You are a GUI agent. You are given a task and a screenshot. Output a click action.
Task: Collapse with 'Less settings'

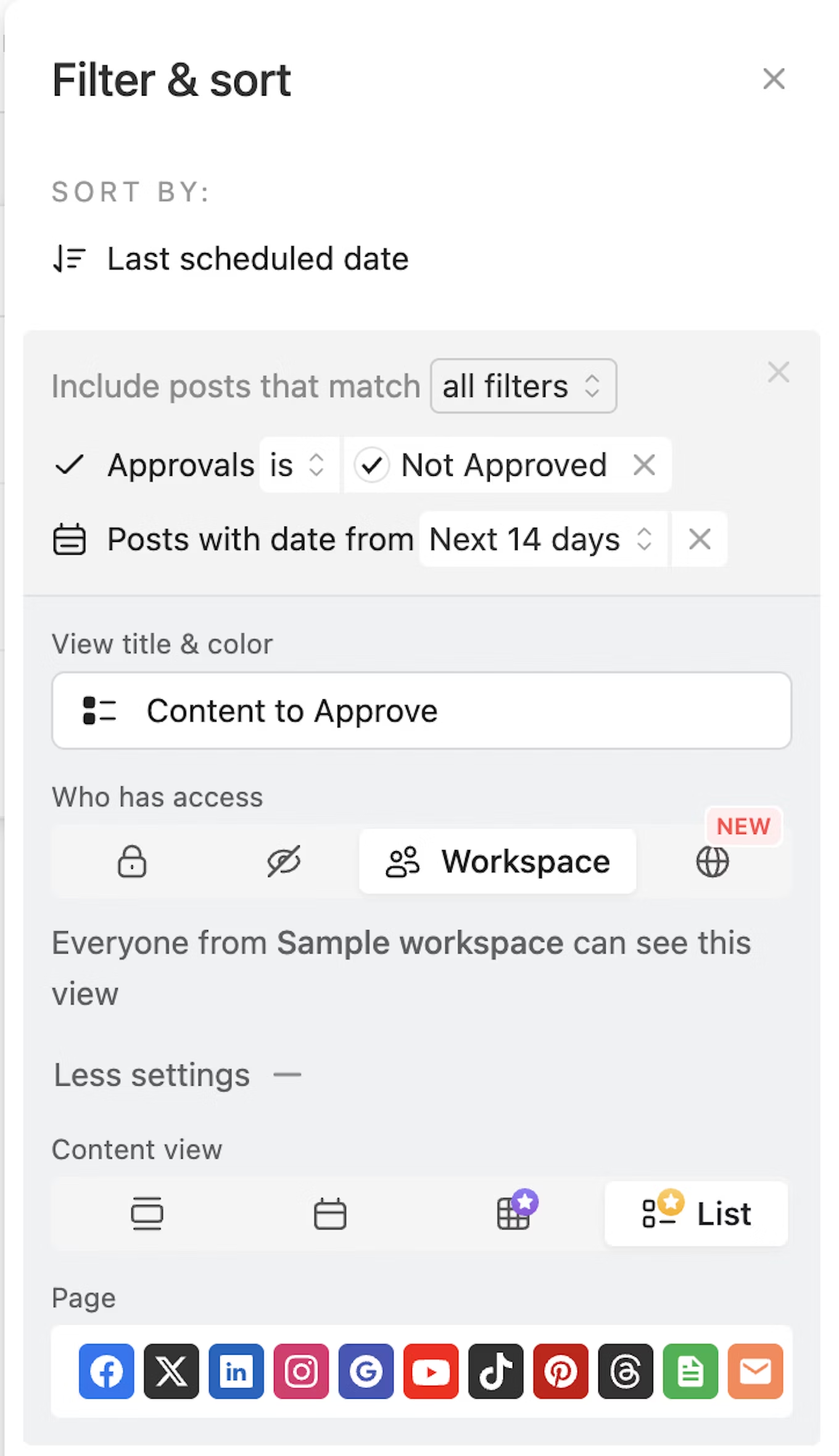(x=176, y=1075)
